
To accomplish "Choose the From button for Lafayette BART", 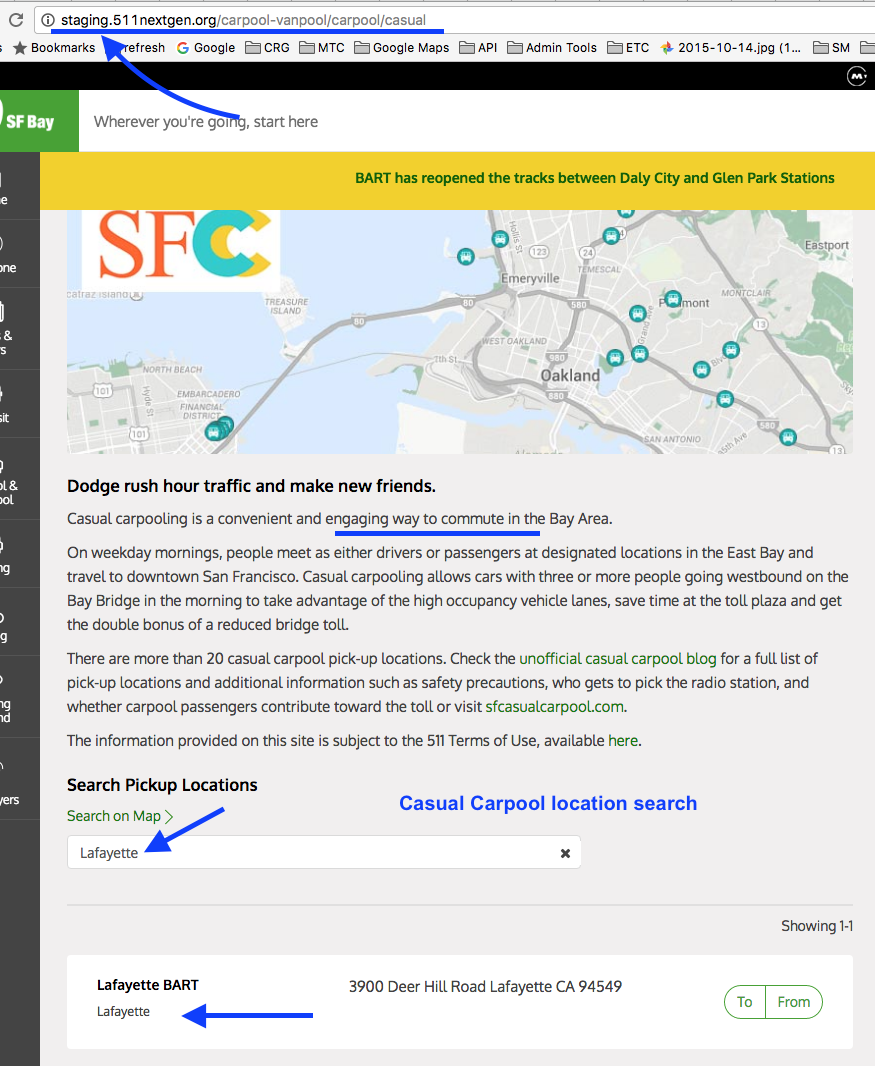I will [793, 1002].
